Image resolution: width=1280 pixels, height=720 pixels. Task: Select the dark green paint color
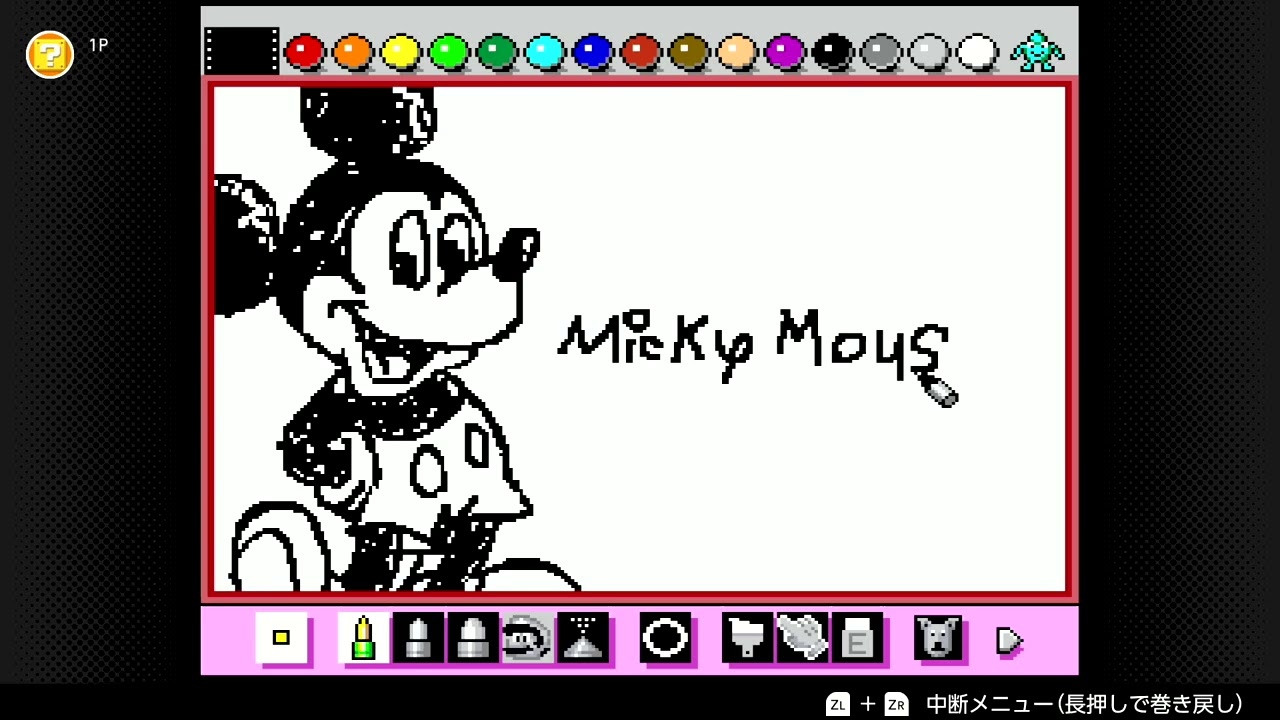coord(497,51)
